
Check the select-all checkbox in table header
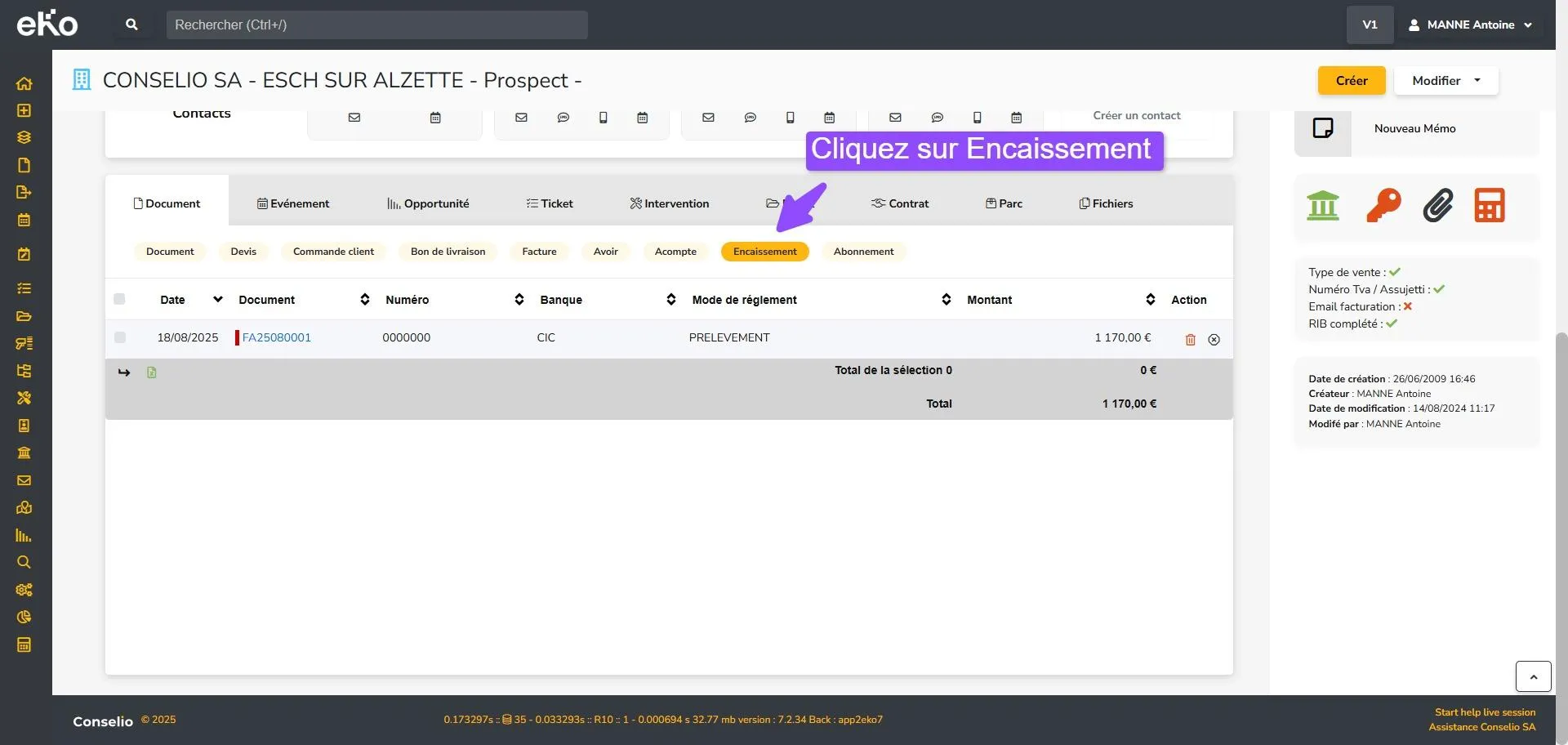pos(119,299)
